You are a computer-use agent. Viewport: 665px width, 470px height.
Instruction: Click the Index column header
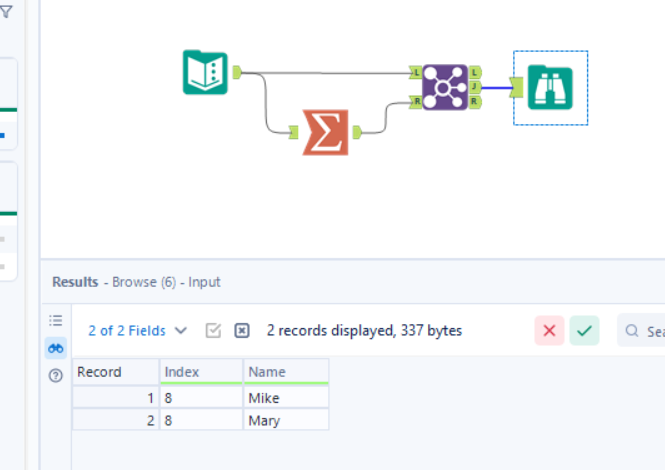[x=201, y=372]
